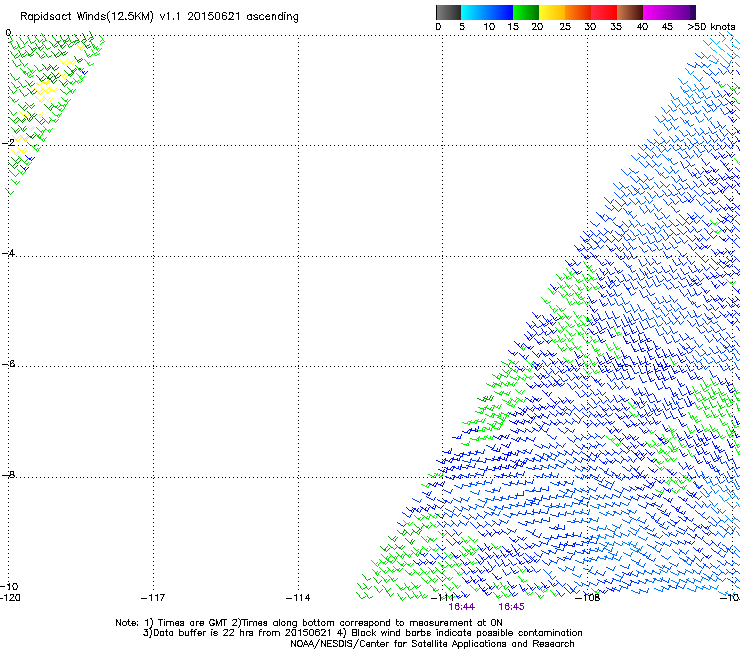The width and height of the screenshot is (740, 650).
Task: Click the purple '16:44' time label
Action: tap(462, 607)
